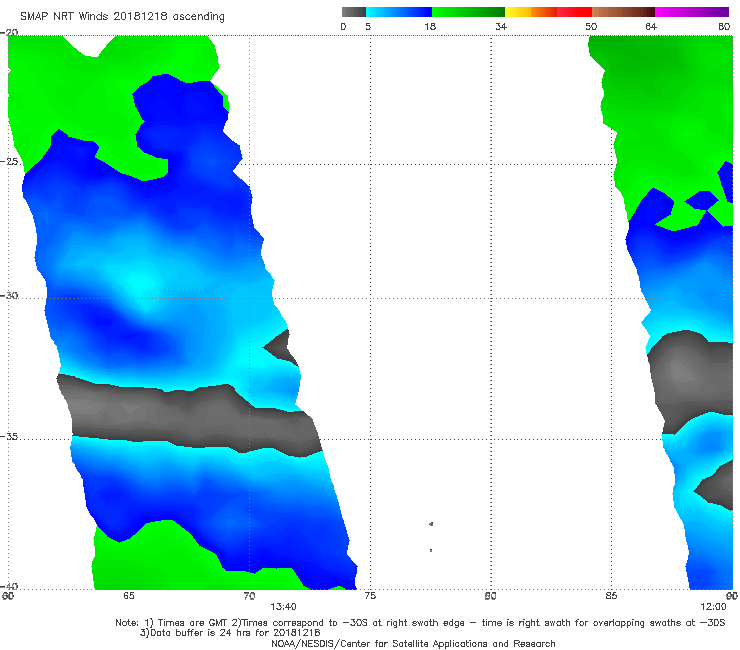Click the note line starting 'Note: 1) Times are GMT'
Viewport: 740px width, 650px height.
420,623
